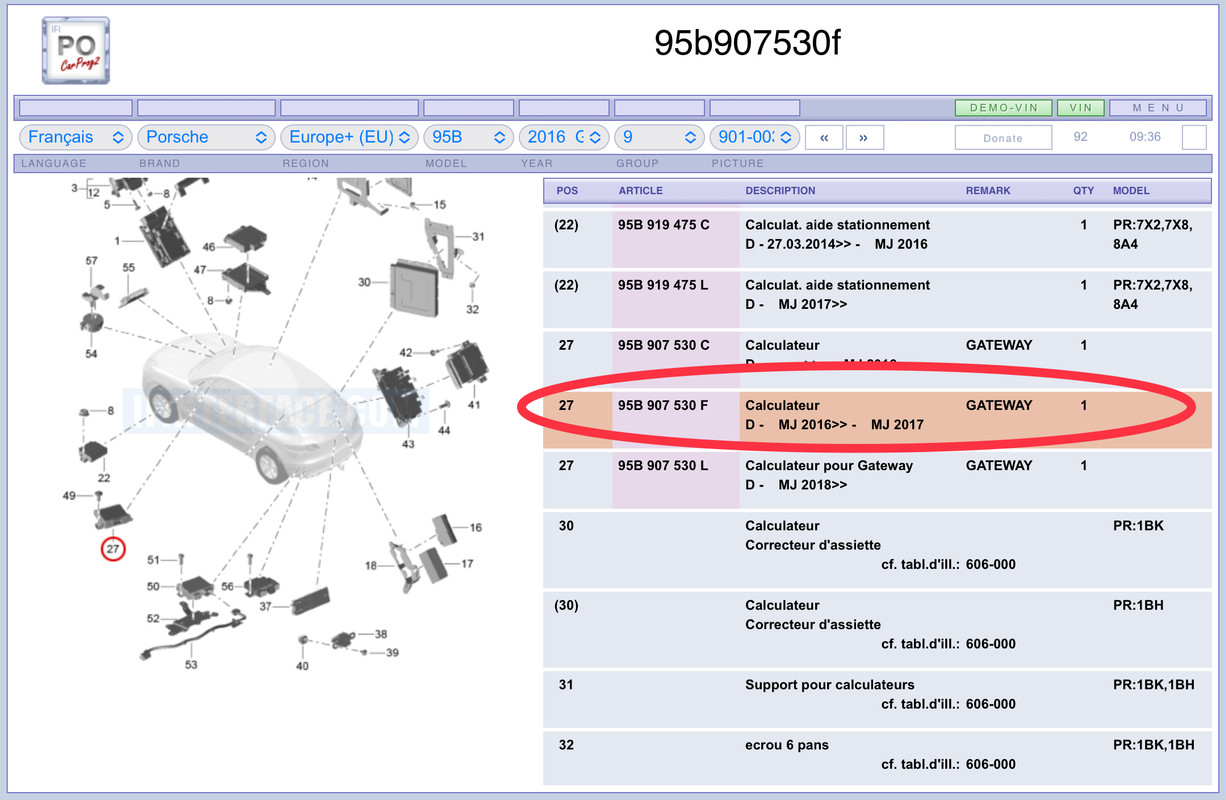Click the PO CarProg2 logo icon
The image size is (1226, 800).
(76, 51)
